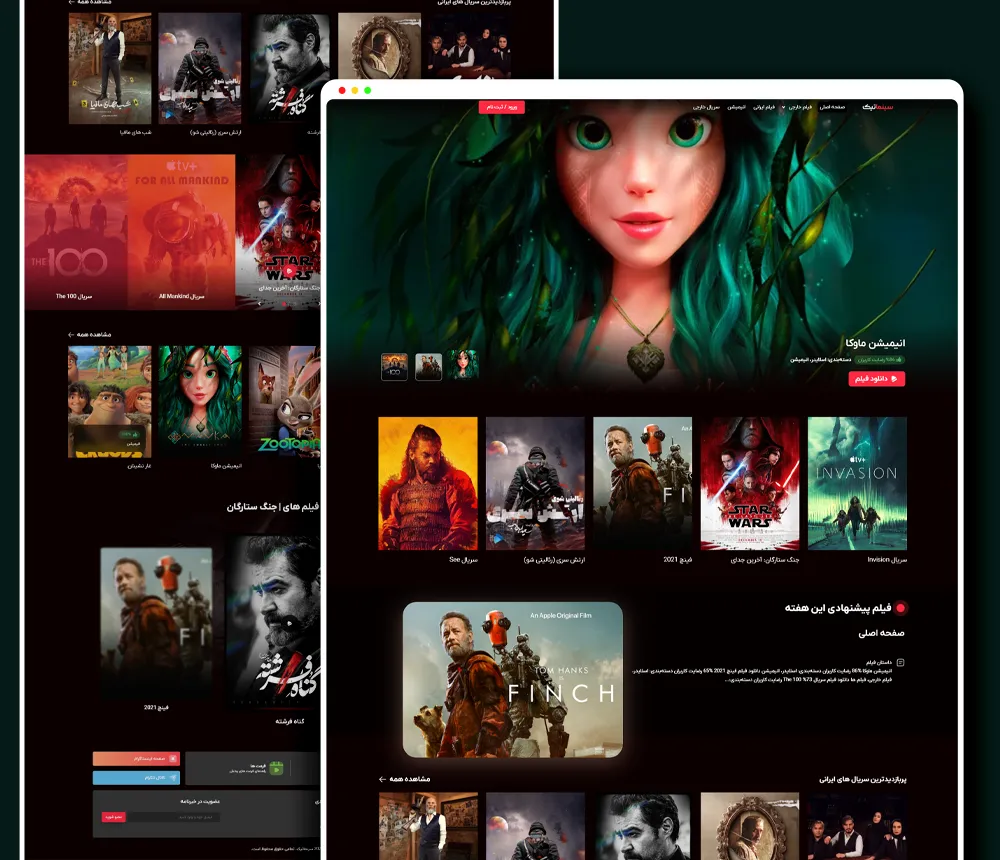This screenshot has height=860, width=1000.
Task: Click the play icon in دانلود فیلم button
Action: coord(894,379)
